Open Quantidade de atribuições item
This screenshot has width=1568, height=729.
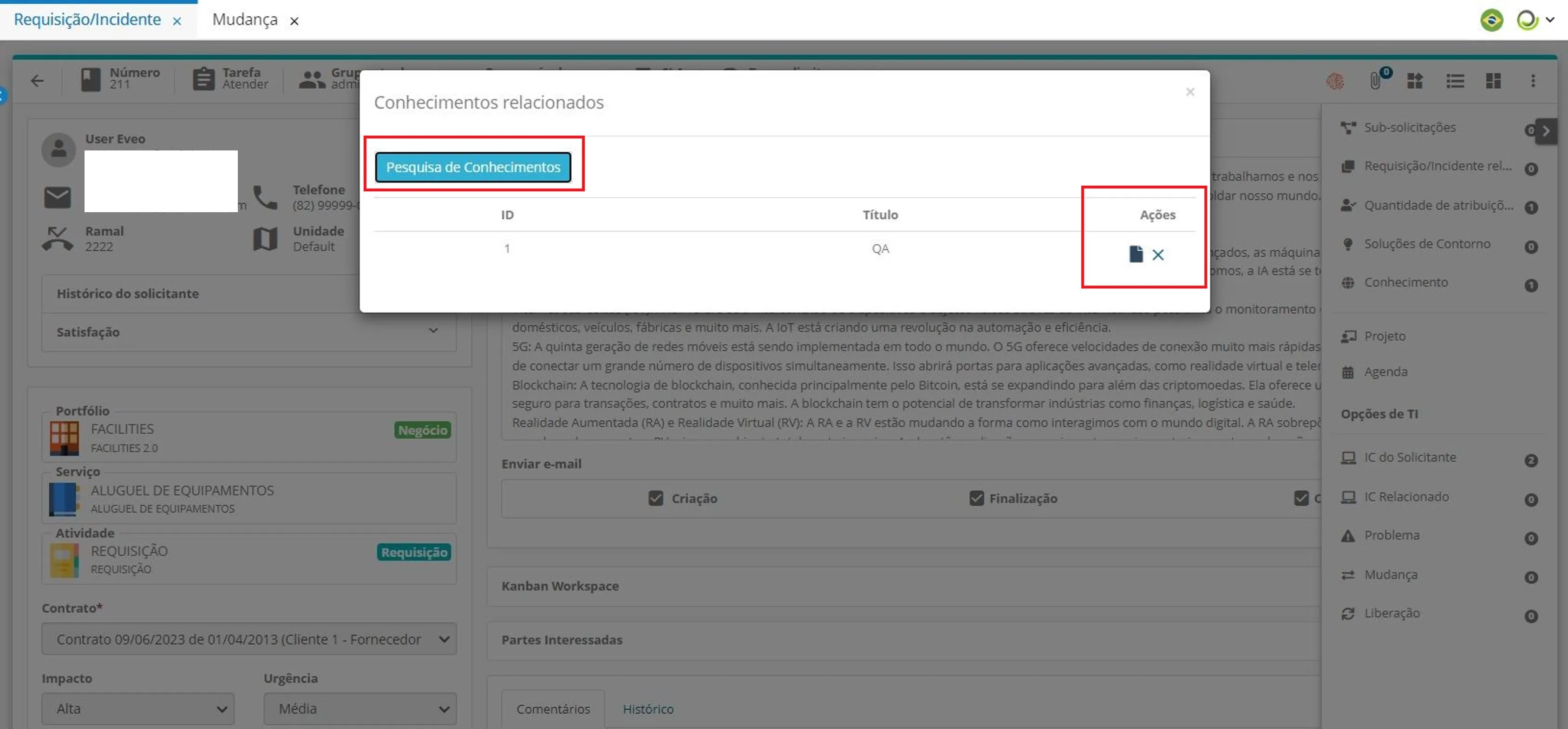[x=1439, y=206]
